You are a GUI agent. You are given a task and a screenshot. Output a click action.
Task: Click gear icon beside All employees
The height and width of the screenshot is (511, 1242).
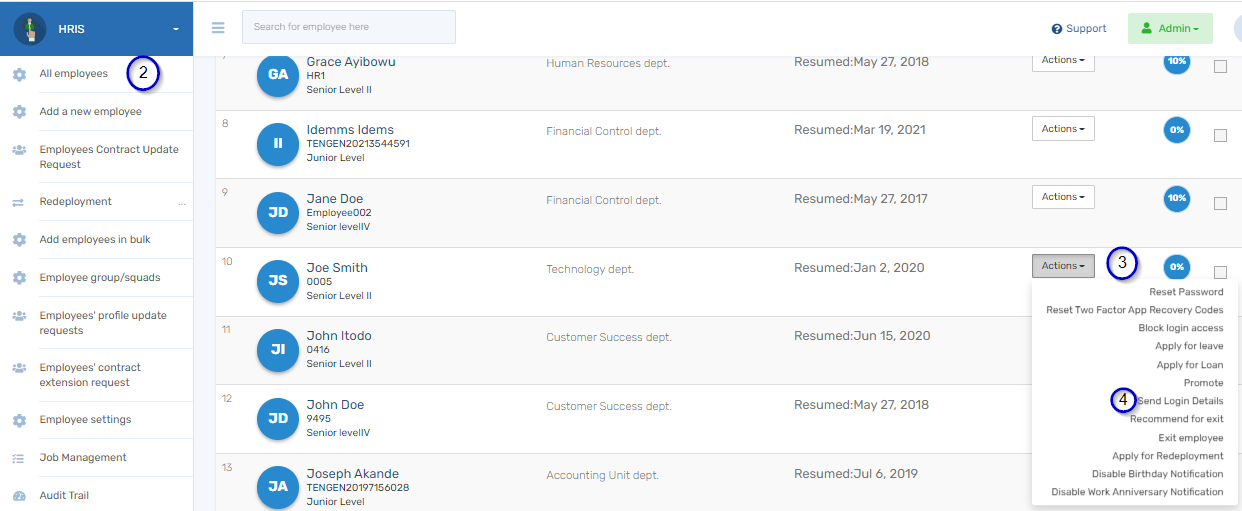[19, 74]
